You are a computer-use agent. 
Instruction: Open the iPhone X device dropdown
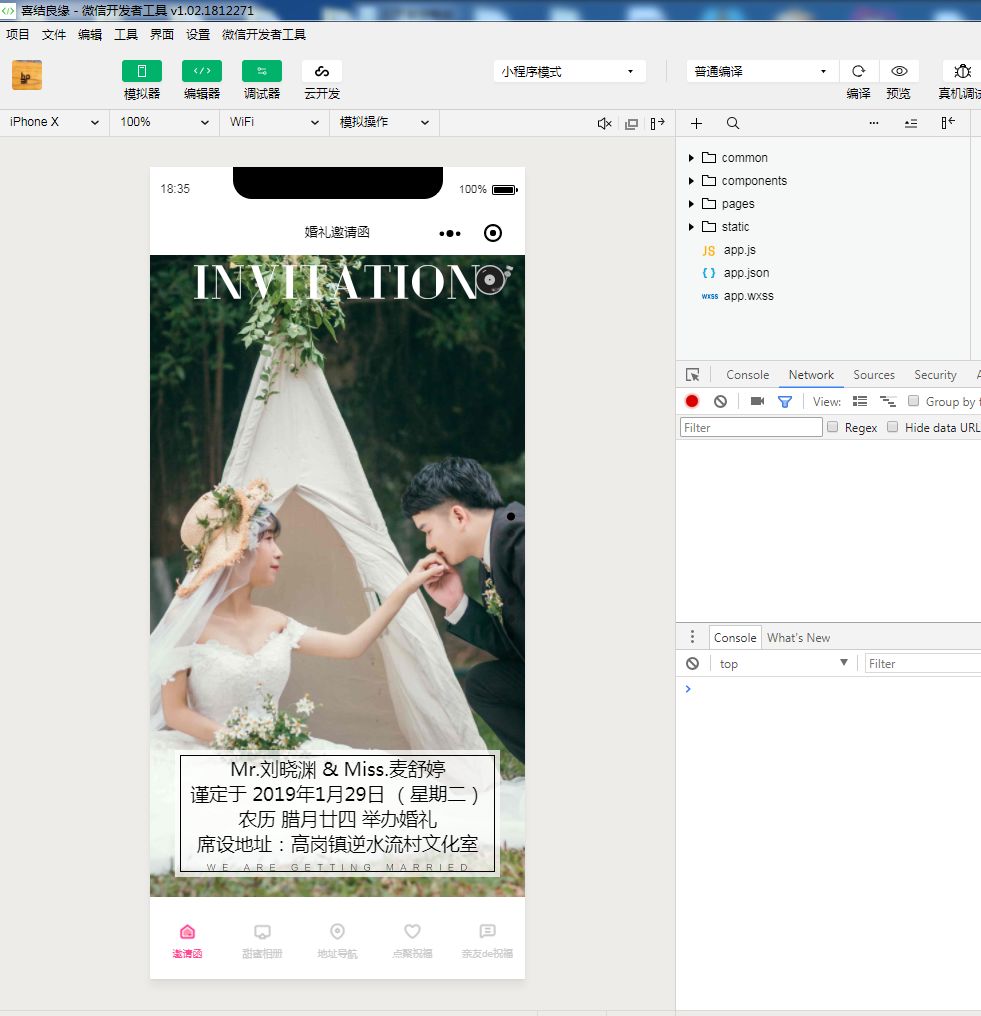point(54,122)
